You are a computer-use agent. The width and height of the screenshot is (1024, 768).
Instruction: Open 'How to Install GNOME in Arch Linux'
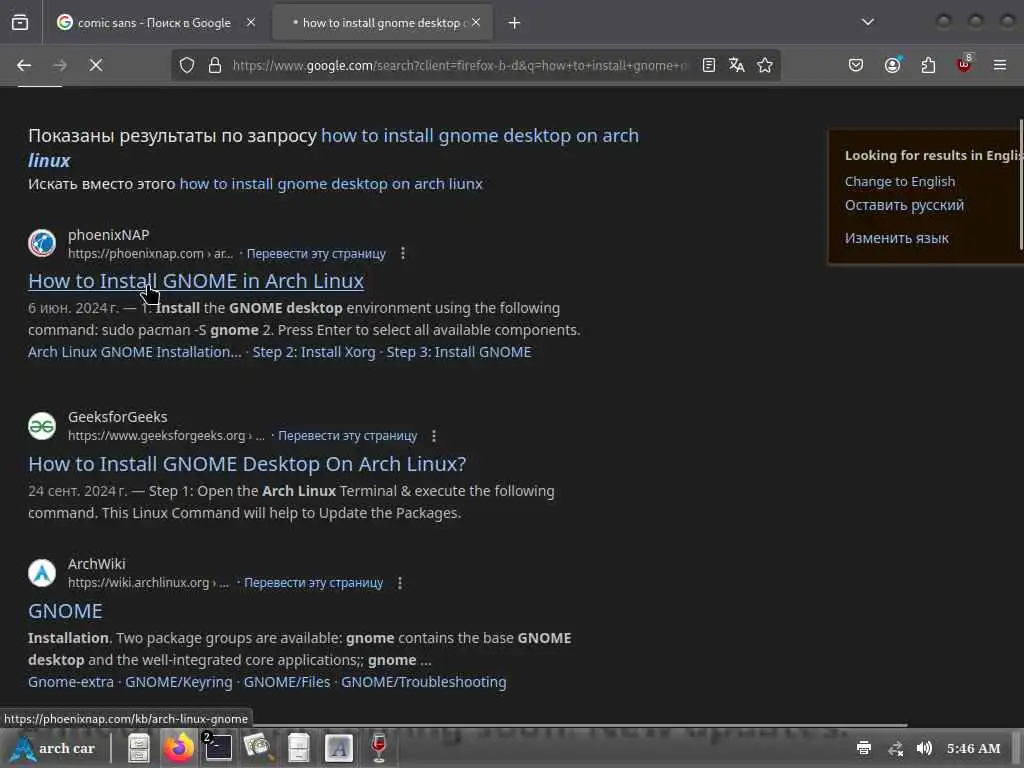point(196,281)
